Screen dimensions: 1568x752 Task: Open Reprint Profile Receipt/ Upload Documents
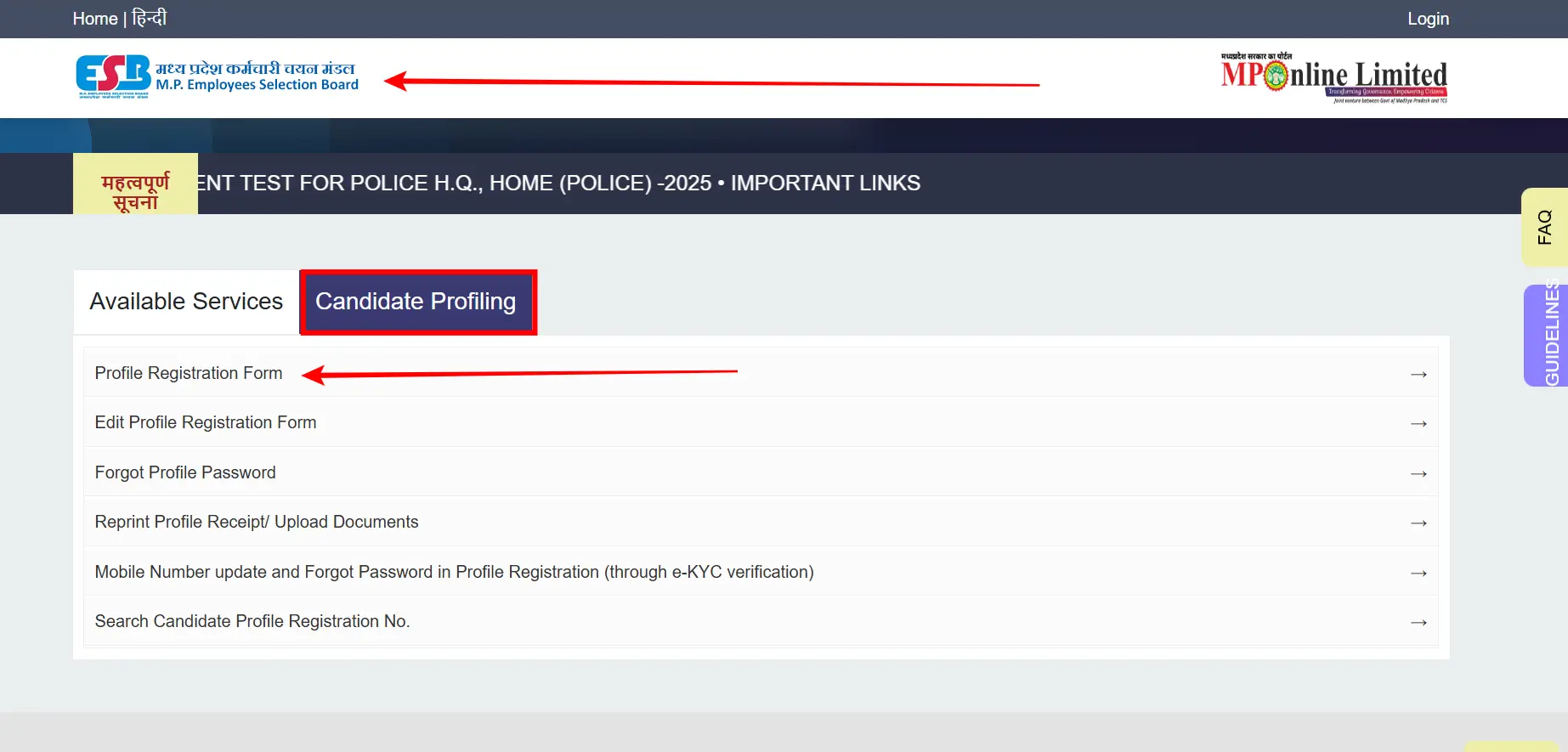[x=257, y=522]
